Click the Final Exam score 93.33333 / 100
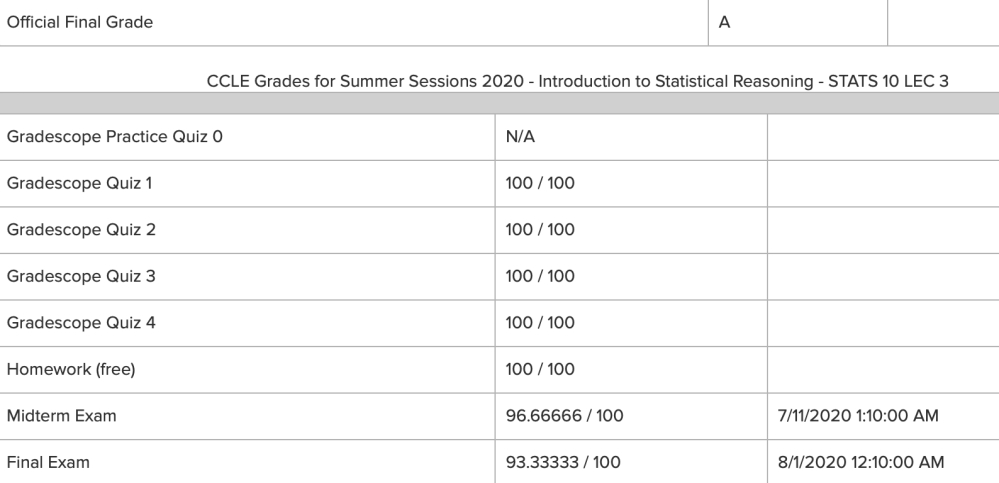This screenshot has width=999, height=483. coord(563,463)
